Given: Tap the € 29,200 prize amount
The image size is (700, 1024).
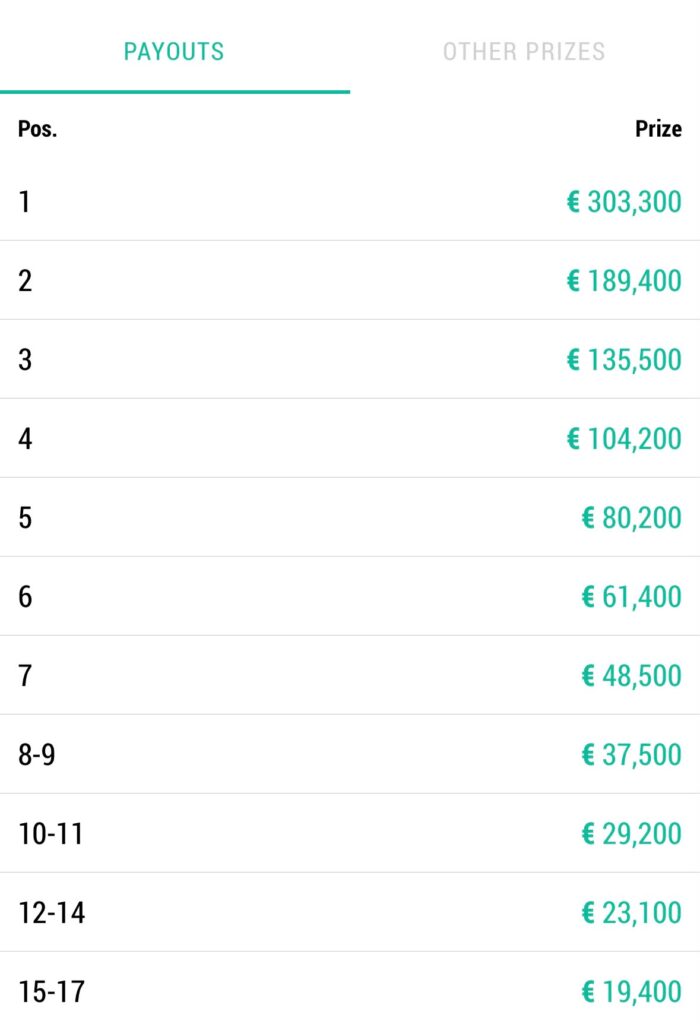Looking at the screenshot, I should point(631,833).
